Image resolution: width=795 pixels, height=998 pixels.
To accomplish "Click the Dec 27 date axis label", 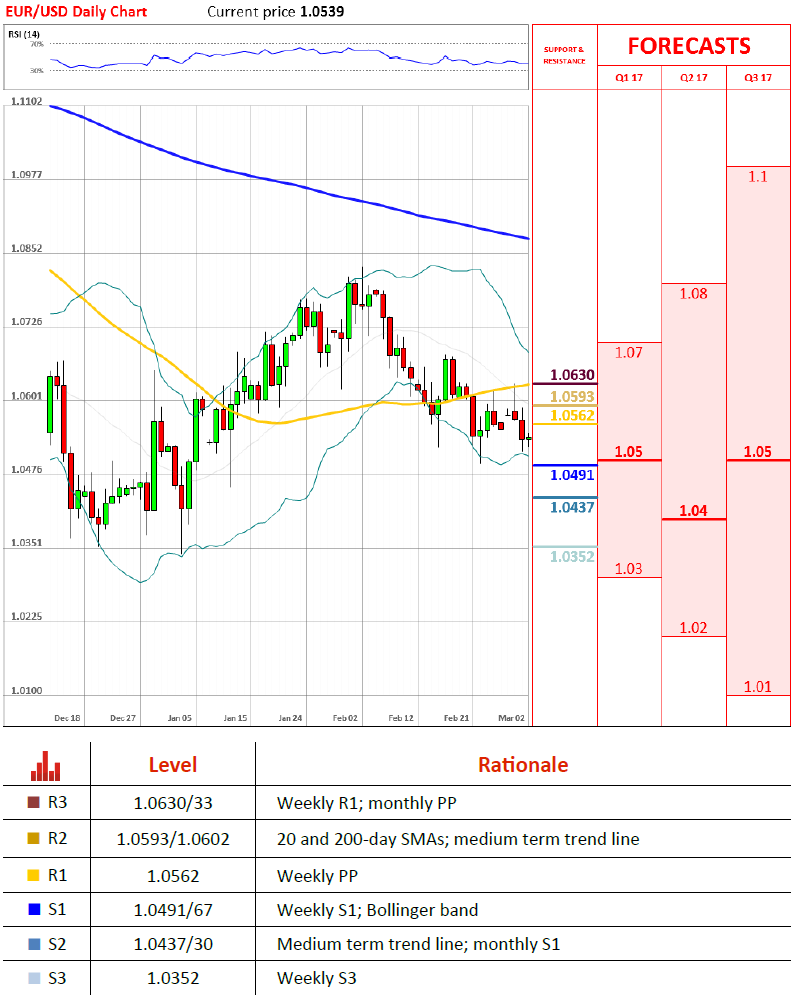I will pyautogui.click(x=123, y=718).
